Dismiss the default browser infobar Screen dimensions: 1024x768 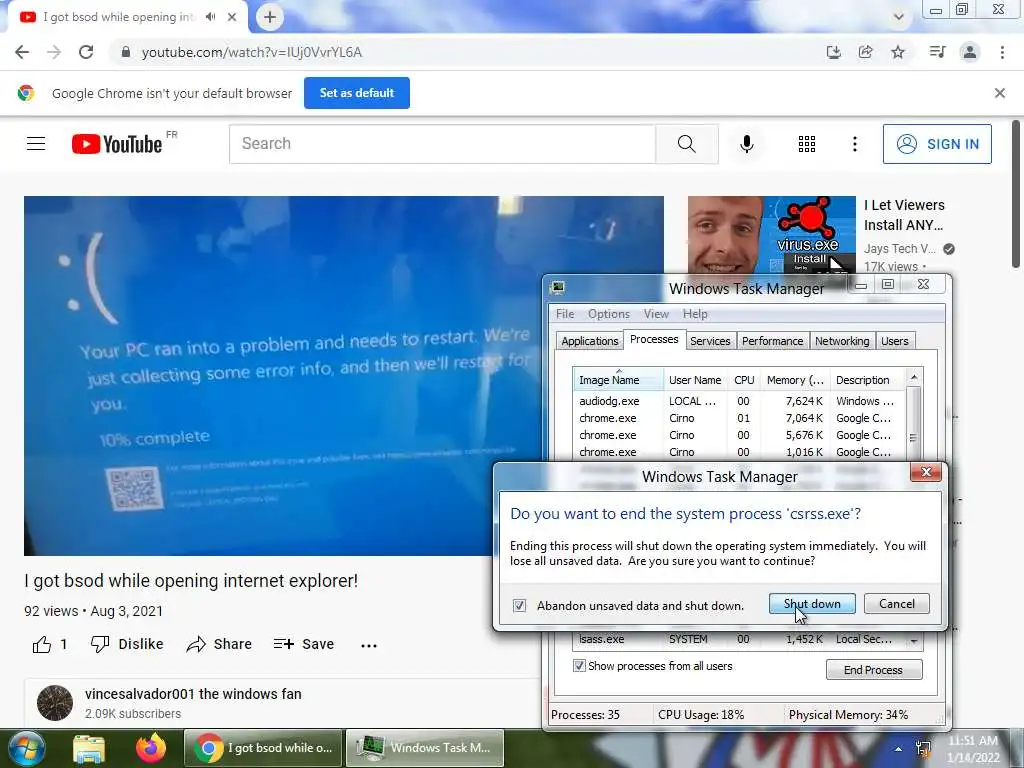(x=999, y=93)
